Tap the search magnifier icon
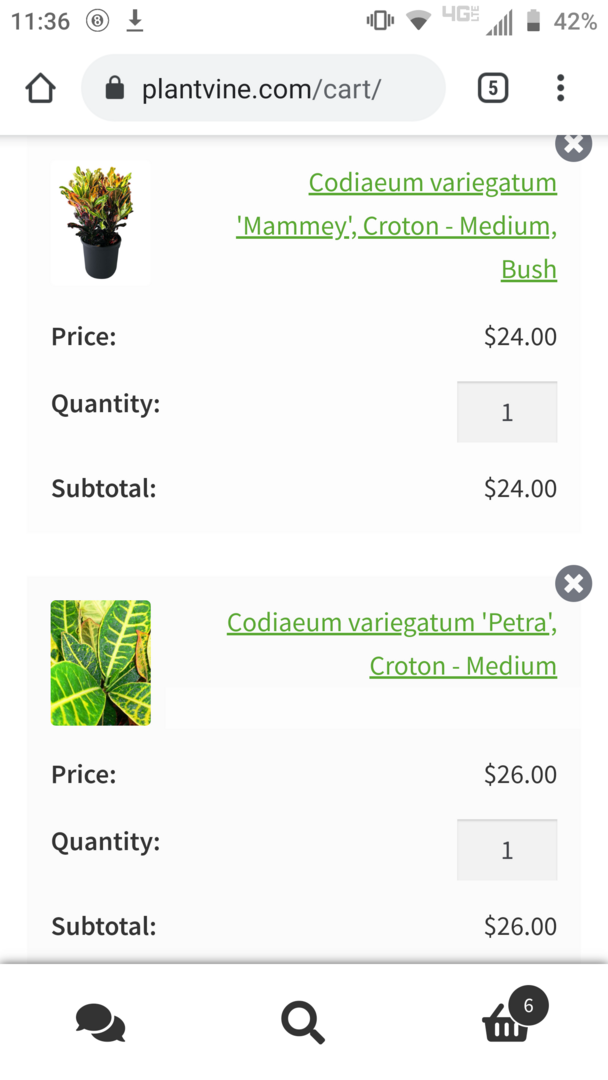The height and width of the screenshot is (1080, 608). [302, 1022]
